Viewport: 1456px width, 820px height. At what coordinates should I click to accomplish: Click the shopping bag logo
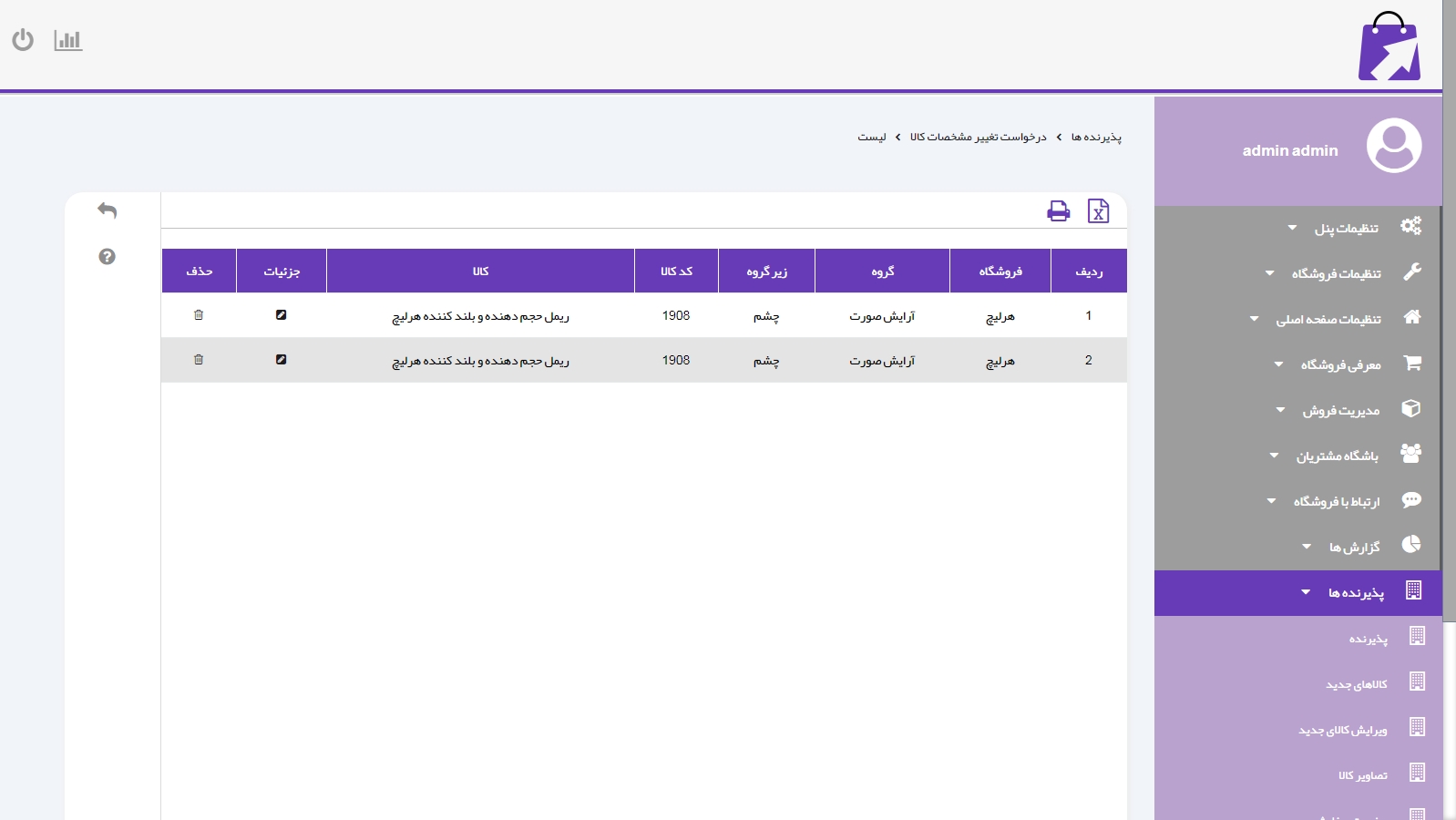(1389, 46)
